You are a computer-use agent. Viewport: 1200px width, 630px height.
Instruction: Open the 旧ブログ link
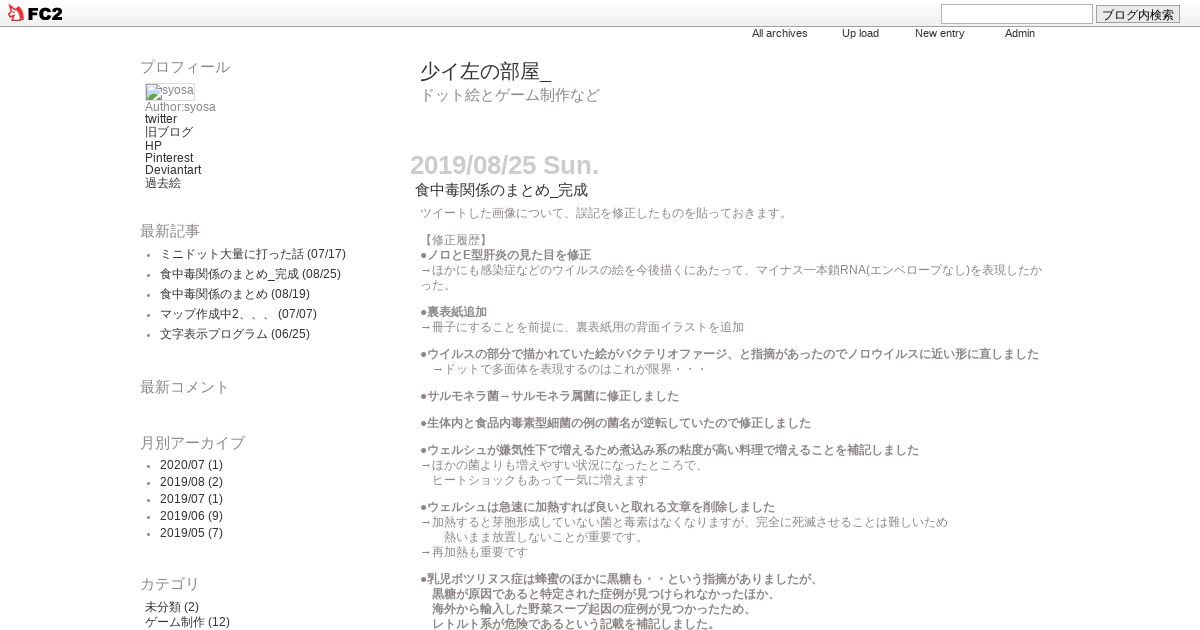point(169,132)
